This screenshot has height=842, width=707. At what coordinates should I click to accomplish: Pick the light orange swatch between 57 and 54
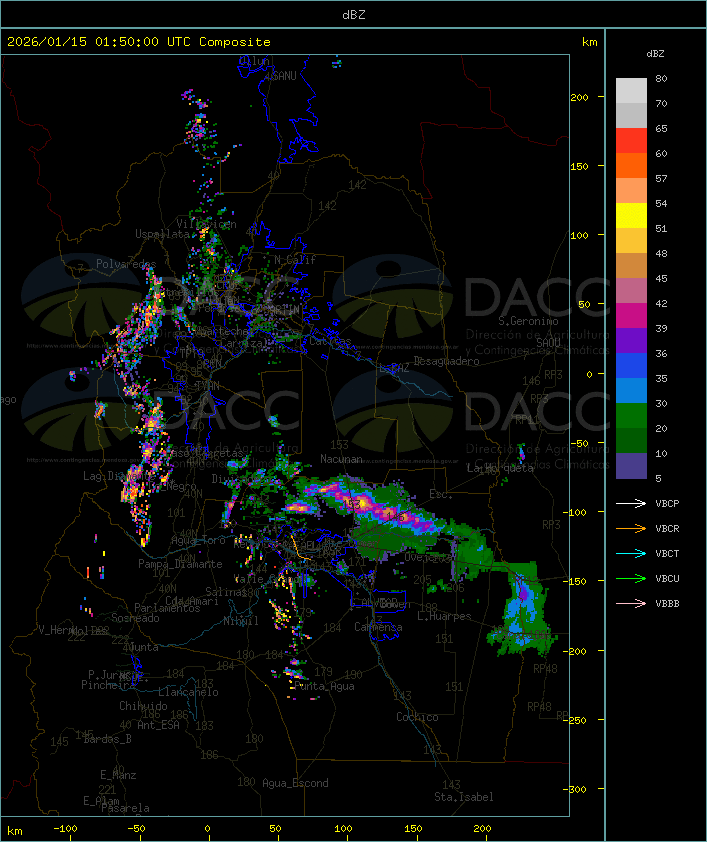pos(631,190)
